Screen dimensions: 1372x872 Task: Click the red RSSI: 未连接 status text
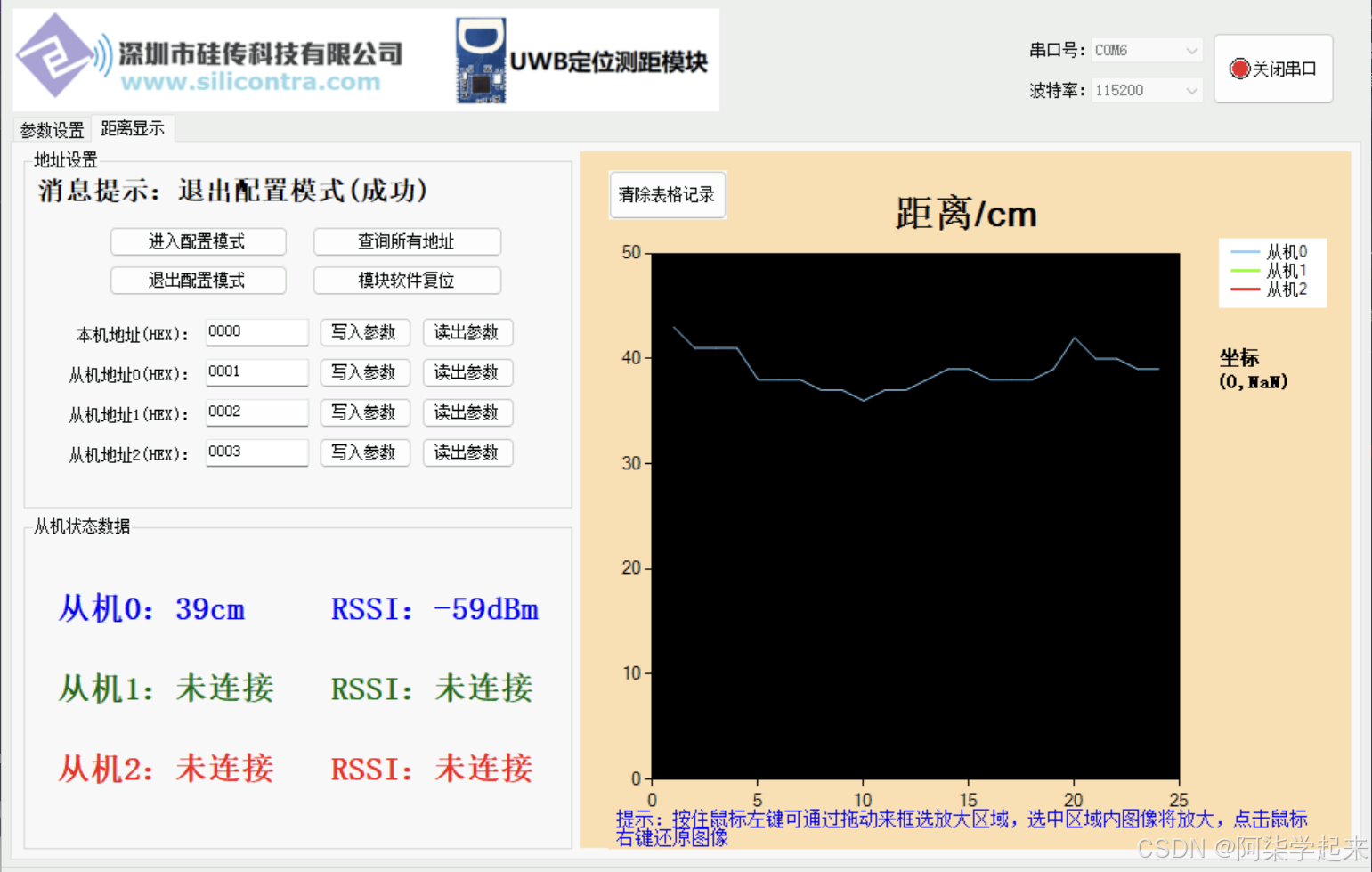click(432, 768)
